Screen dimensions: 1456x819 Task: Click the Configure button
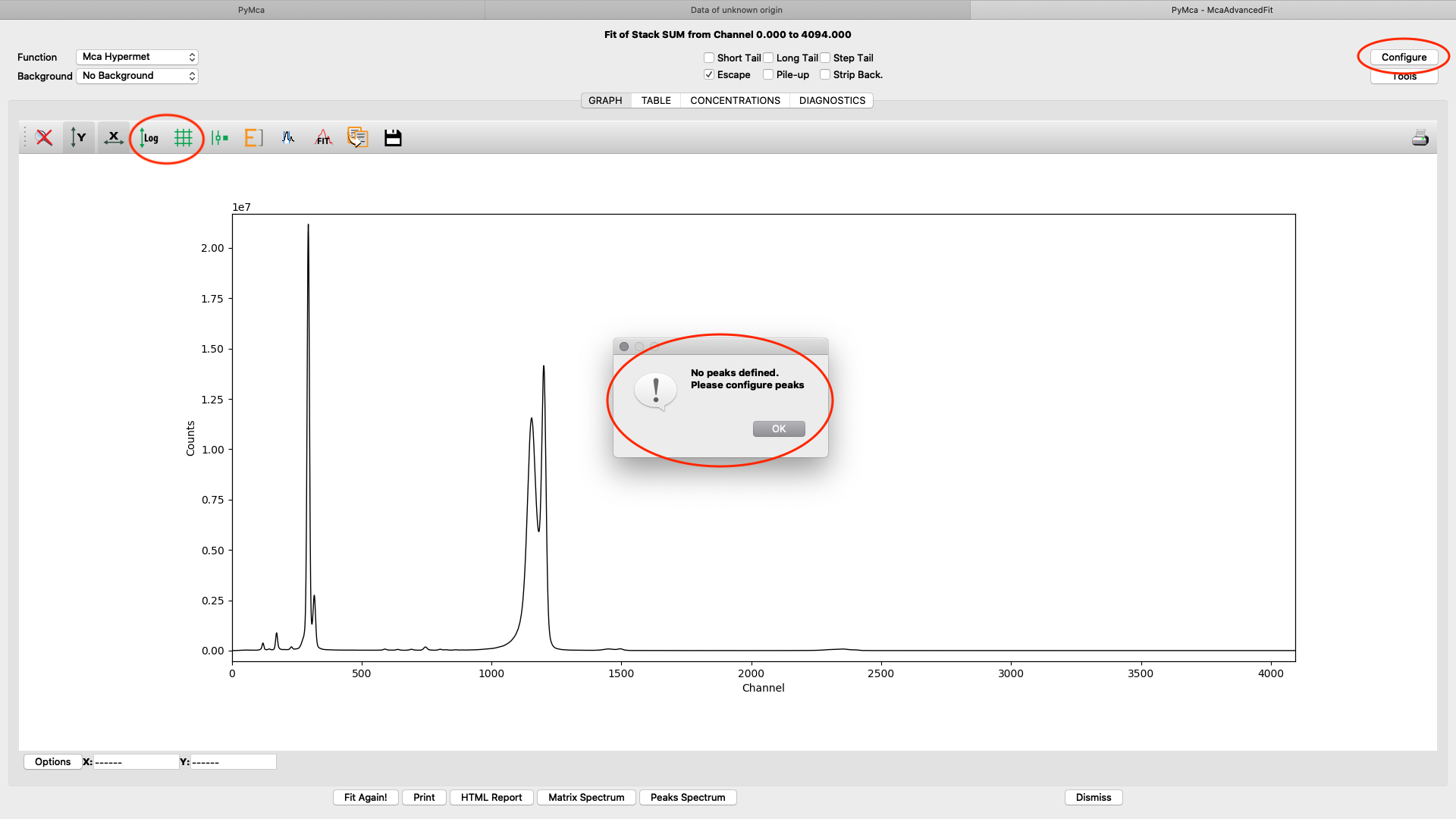pyautogui.click(x=1404, y=57)
